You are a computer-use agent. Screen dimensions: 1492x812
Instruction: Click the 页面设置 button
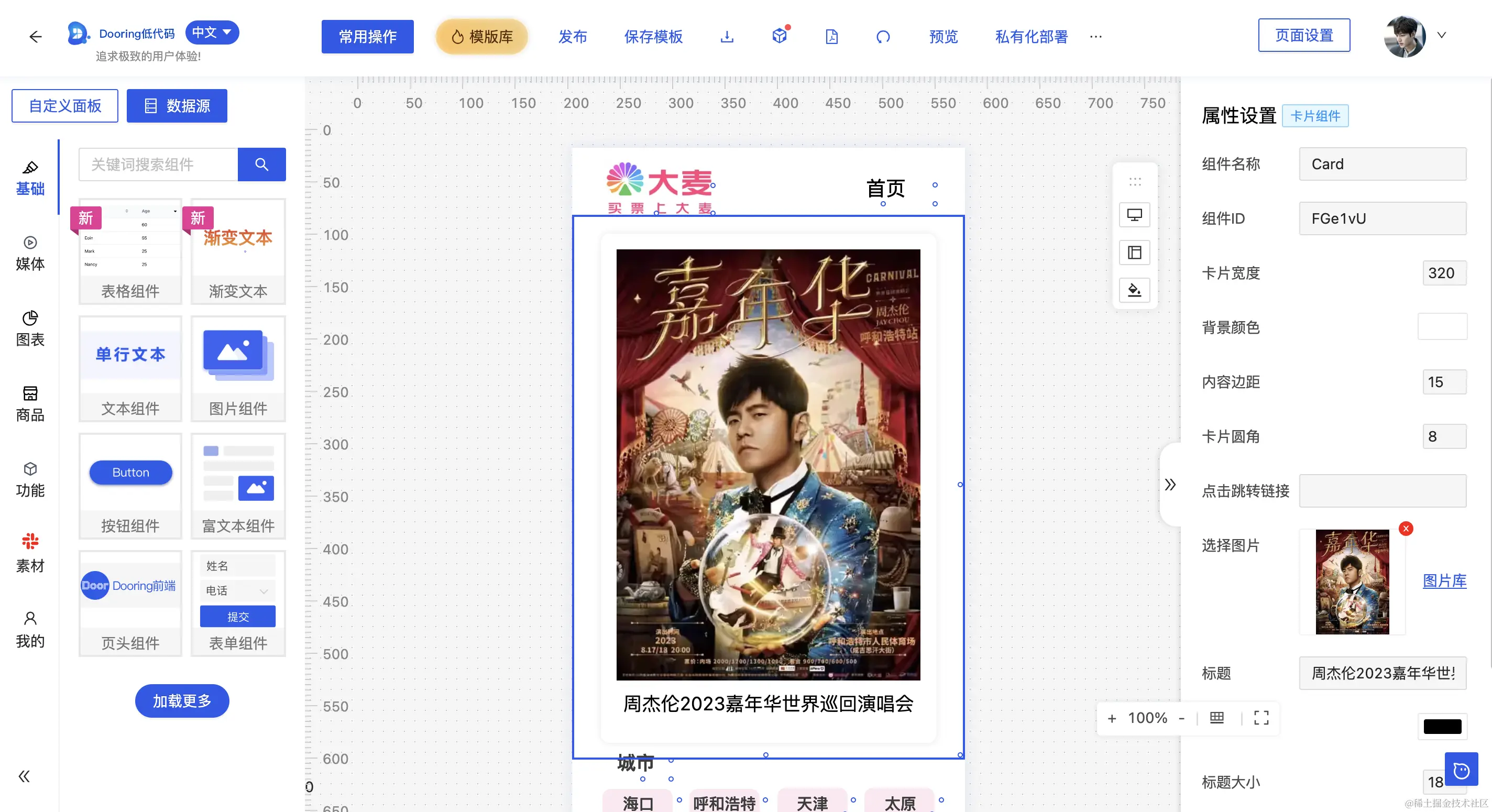(1304, 35)
